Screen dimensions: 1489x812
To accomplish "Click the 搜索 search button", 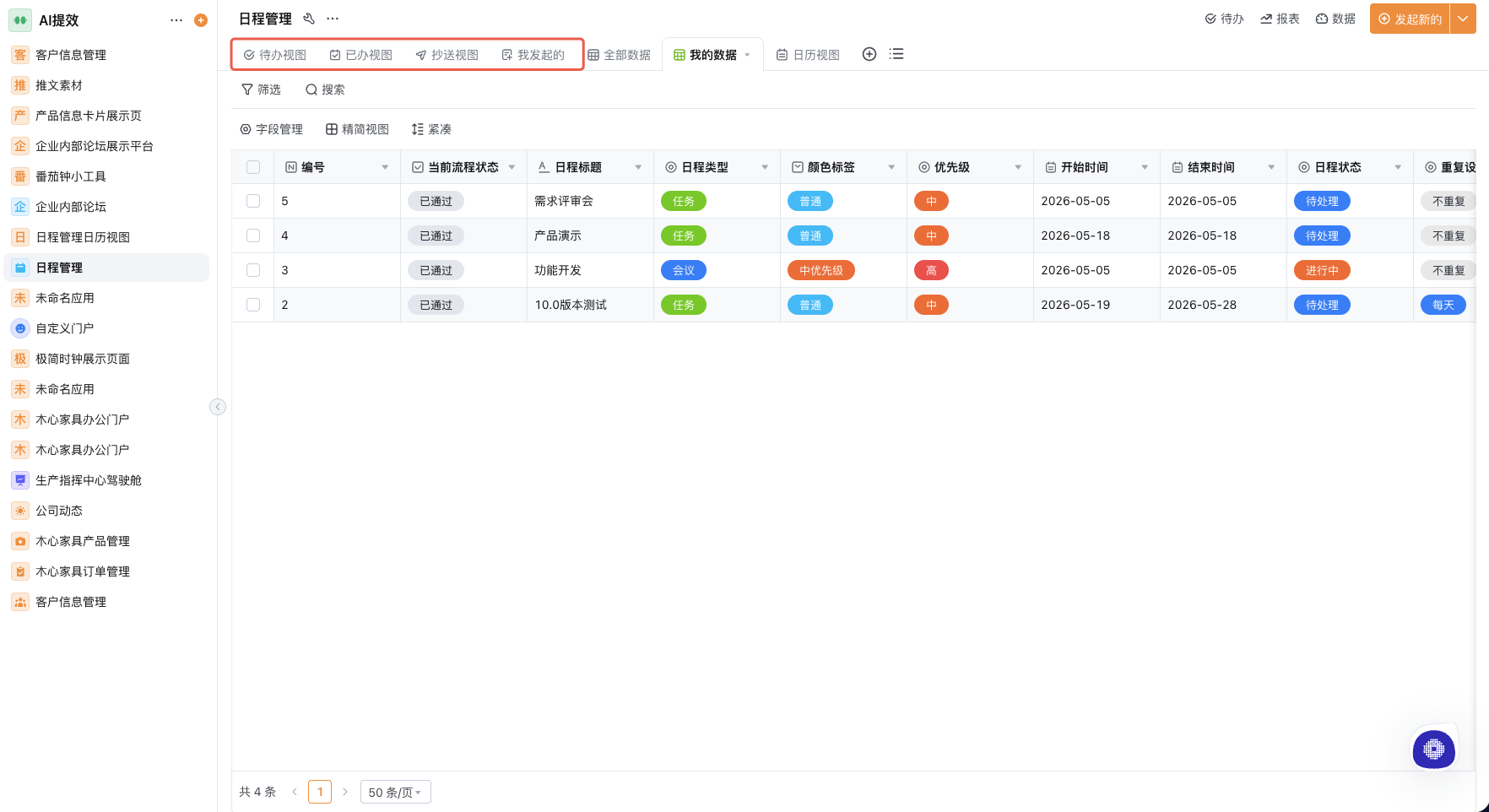I will click(325, 89).
